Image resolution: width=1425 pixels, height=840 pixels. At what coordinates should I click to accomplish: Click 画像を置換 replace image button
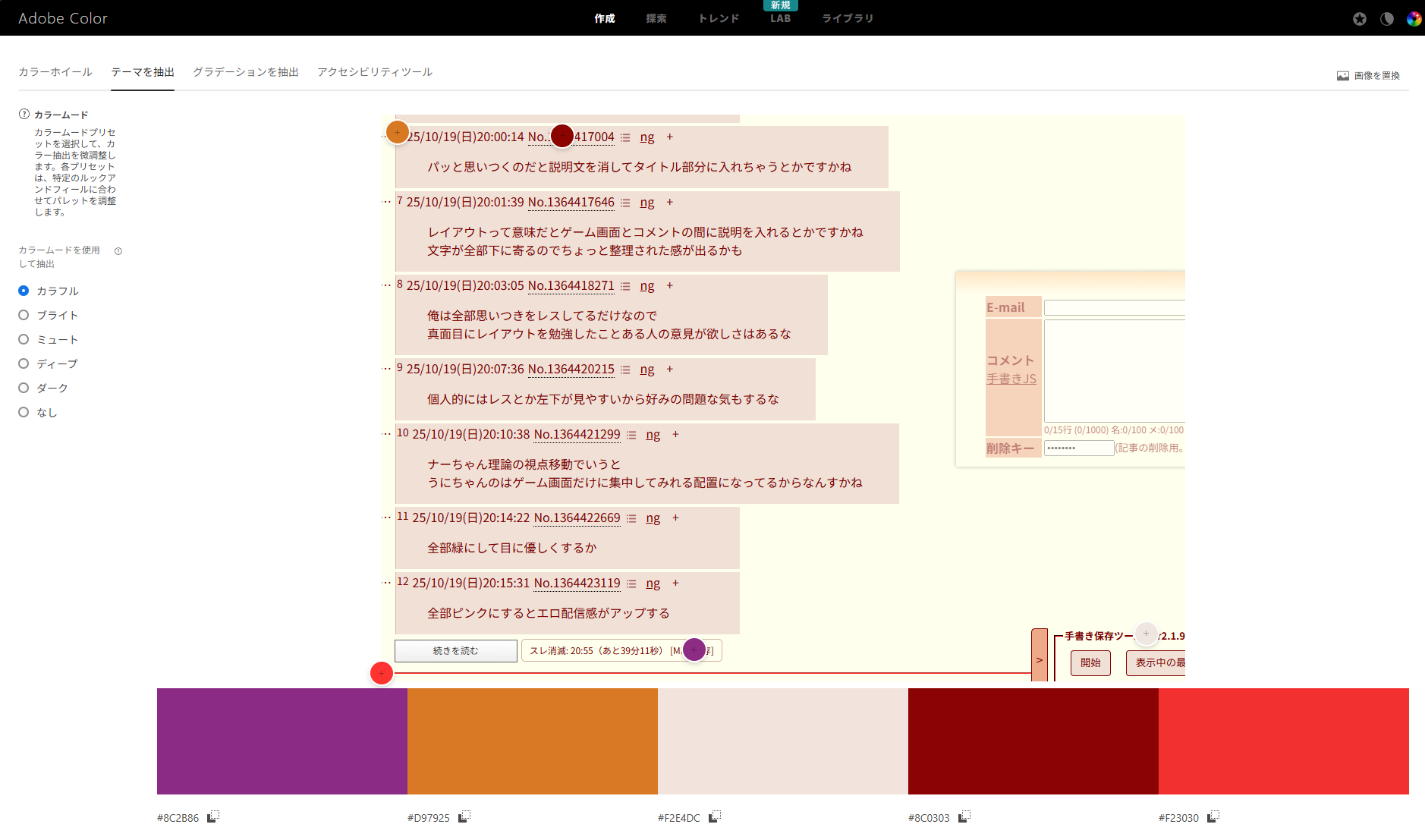click(1369, 76)
